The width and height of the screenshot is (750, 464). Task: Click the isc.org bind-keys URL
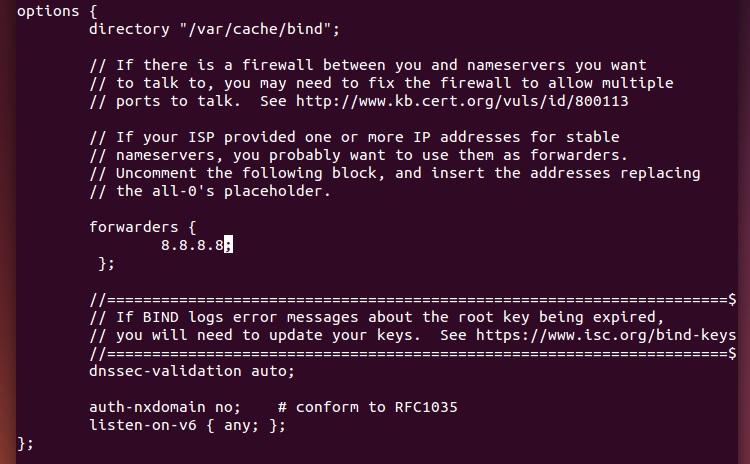tap(606, 335)
